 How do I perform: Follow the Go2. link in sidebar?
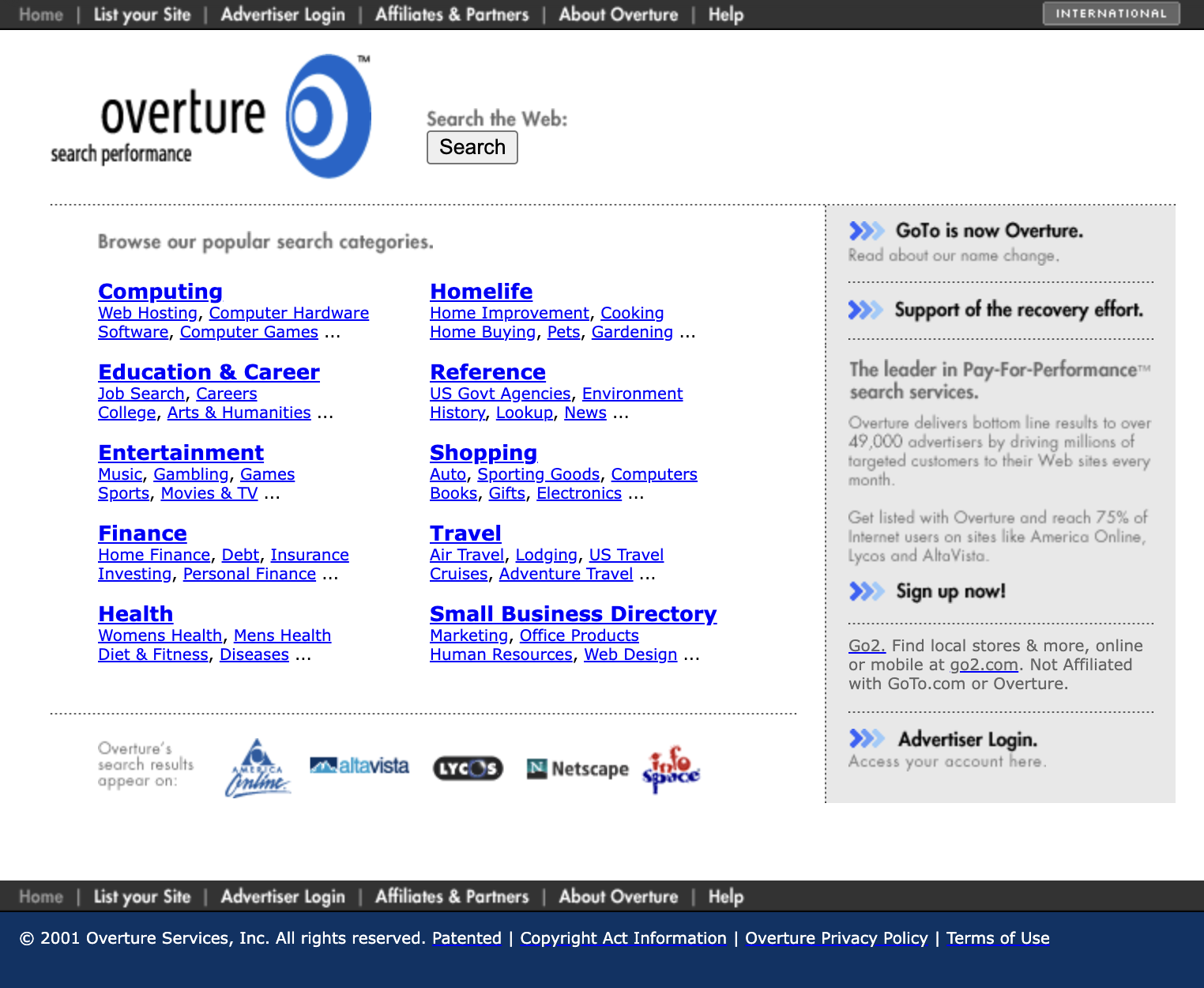(867, 646)
